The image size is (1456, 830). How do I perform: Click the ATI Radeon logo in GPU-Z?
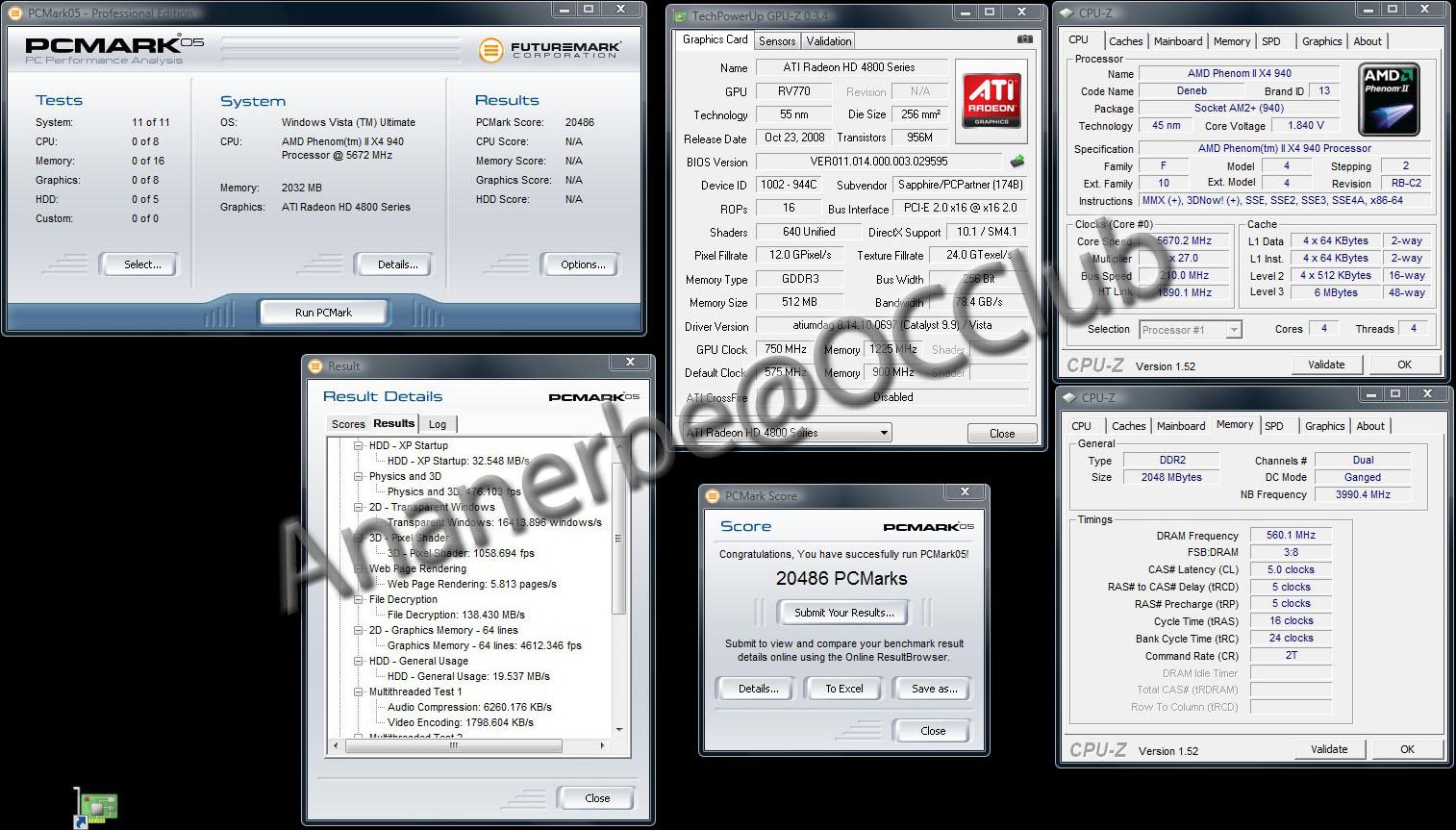click(x=991, y=101)
